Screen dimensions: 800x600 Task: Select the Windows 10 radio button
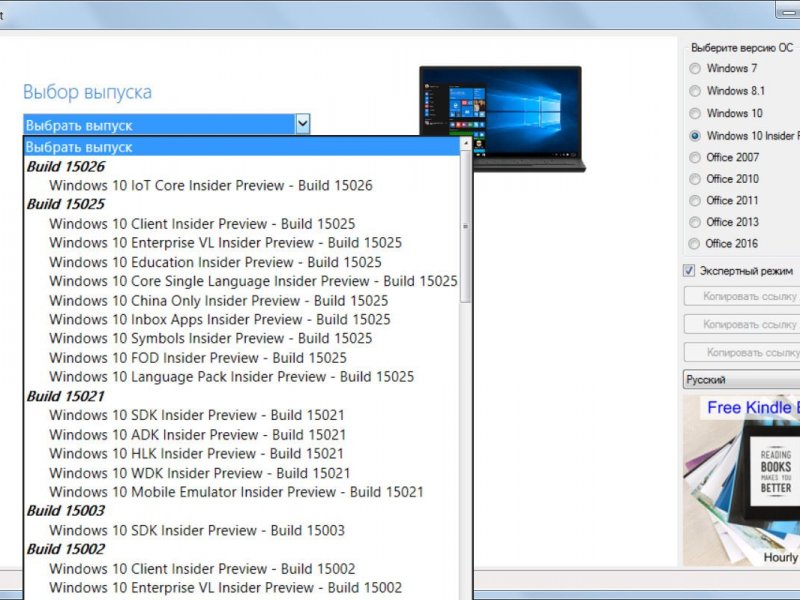[x=695, y=113]
